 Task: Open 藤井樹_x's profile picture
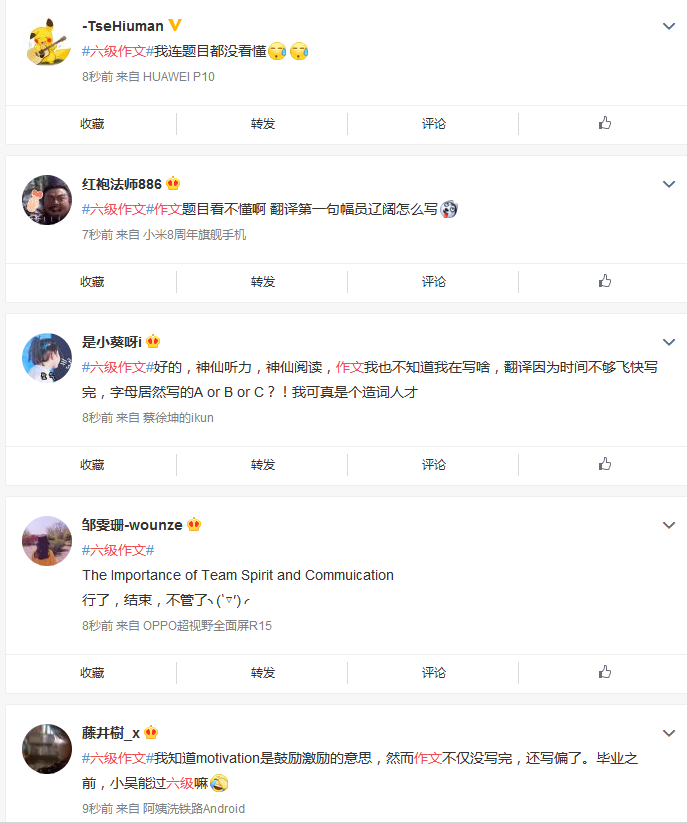coord(46,749)
